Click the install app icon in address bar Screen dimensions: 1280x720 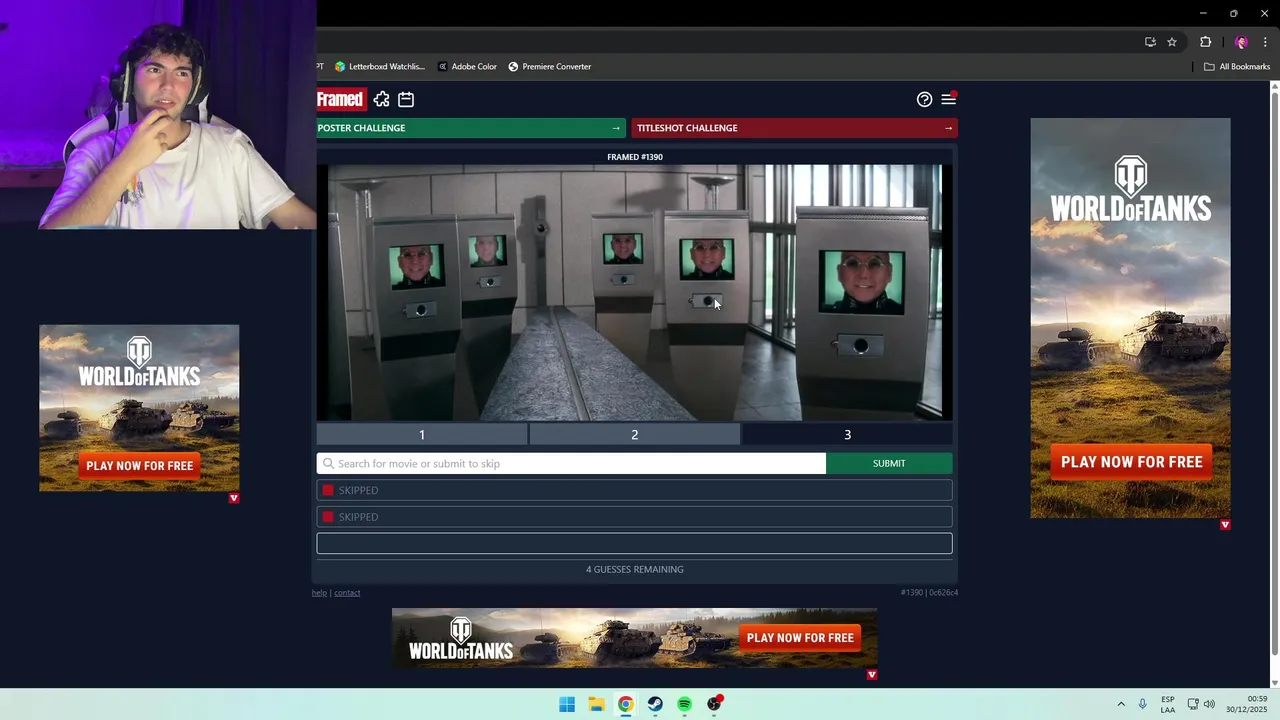(x=1150, y=42)
